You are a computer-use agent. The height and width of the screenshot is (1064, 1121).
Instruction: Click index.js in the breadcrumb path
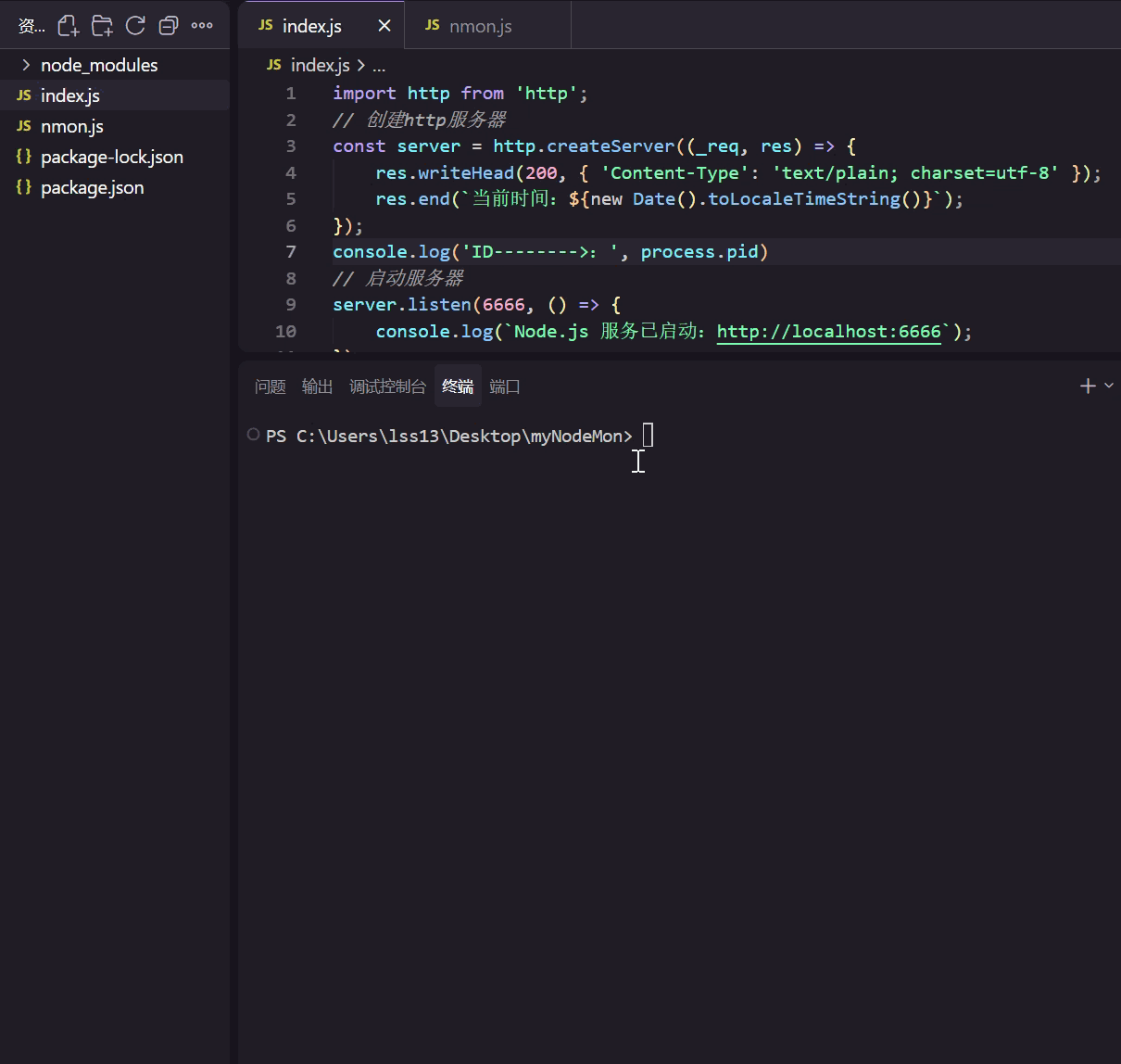320,65
